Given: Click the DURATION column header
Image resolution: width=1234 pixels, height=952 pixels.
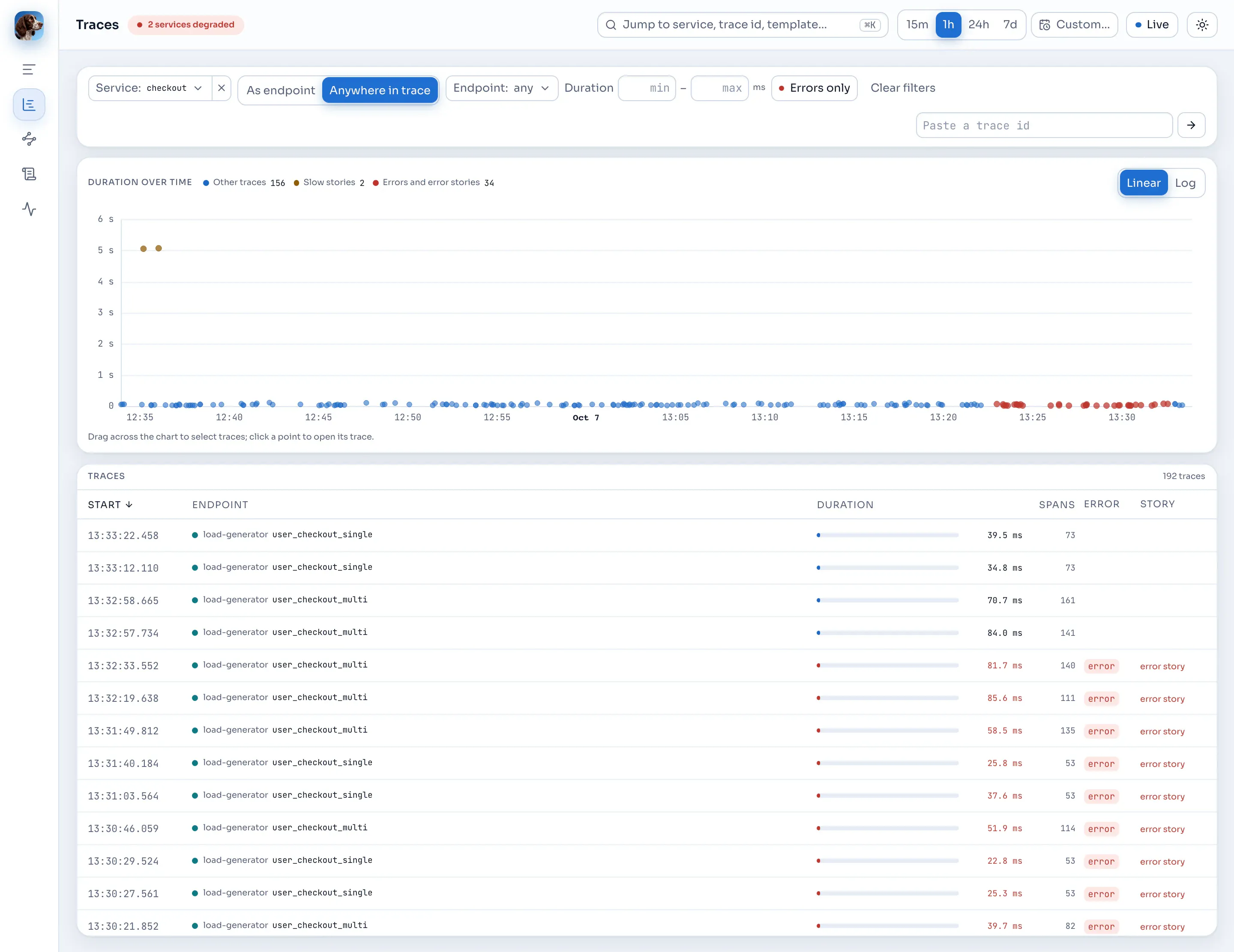Looking at the screenshot, I should coord(845,505).
